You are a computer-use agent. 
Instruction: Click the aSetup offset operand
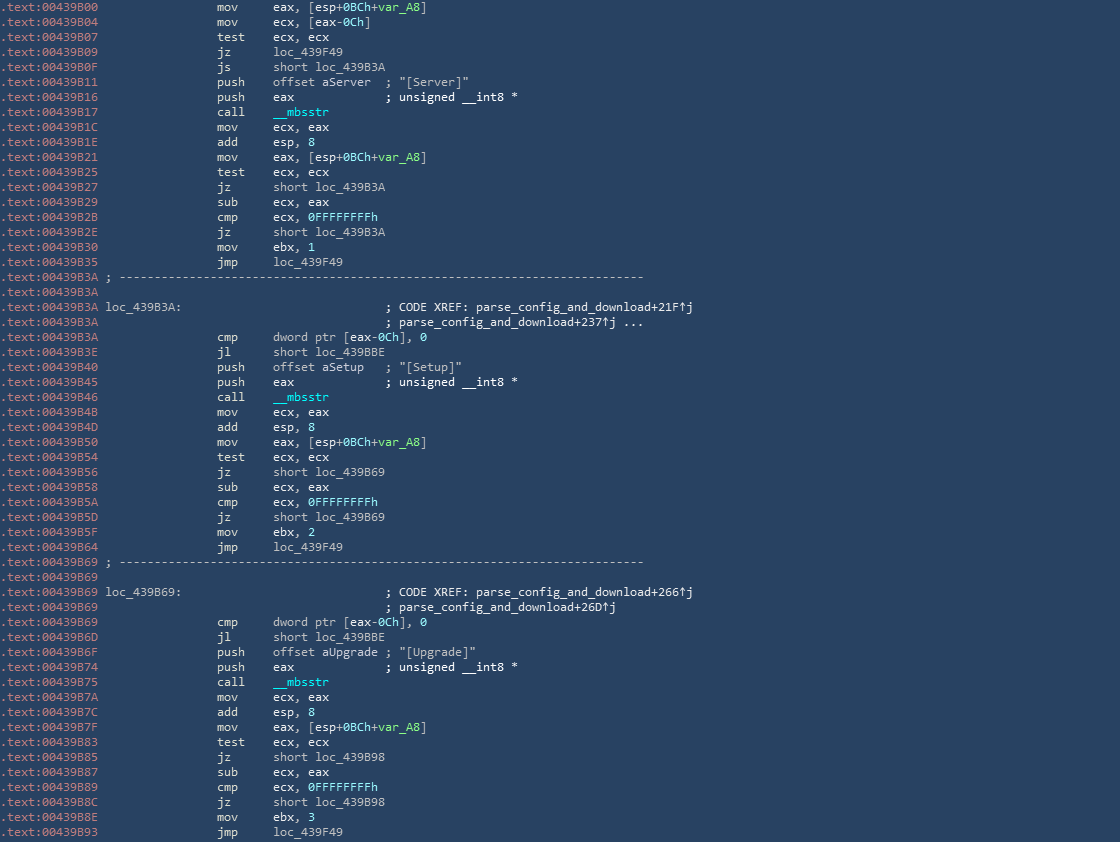click(x=342, y=367)
